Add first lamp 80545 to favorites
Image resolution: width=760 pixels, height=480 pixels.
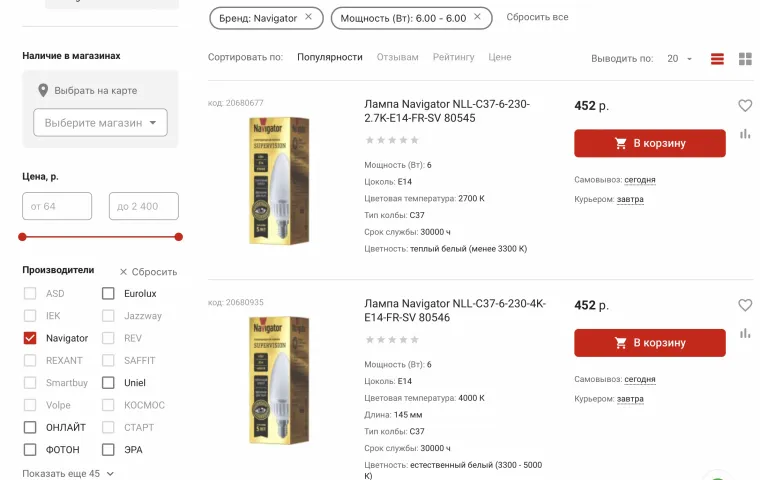745,105
